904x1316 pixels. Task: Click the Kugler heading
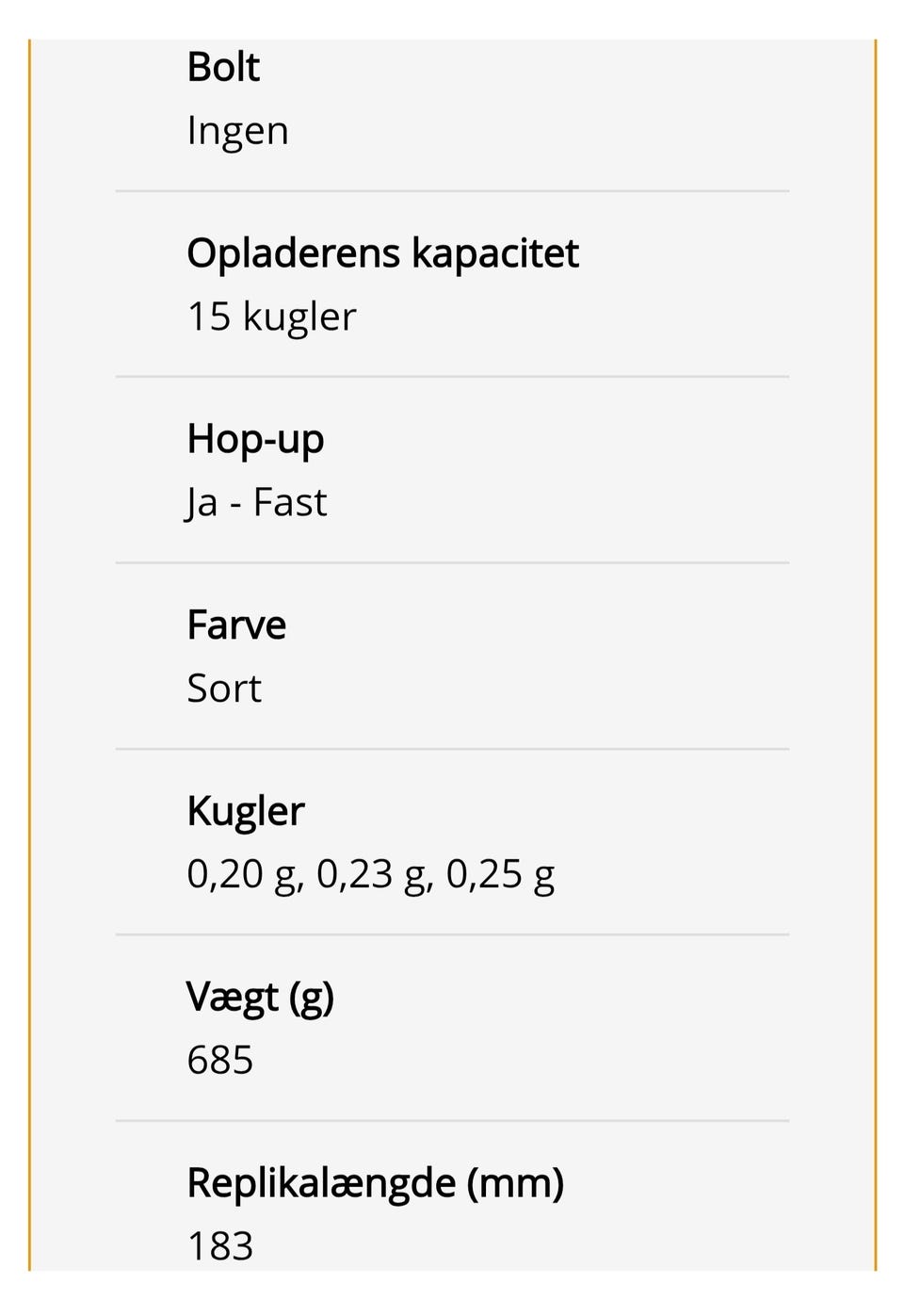246,811
